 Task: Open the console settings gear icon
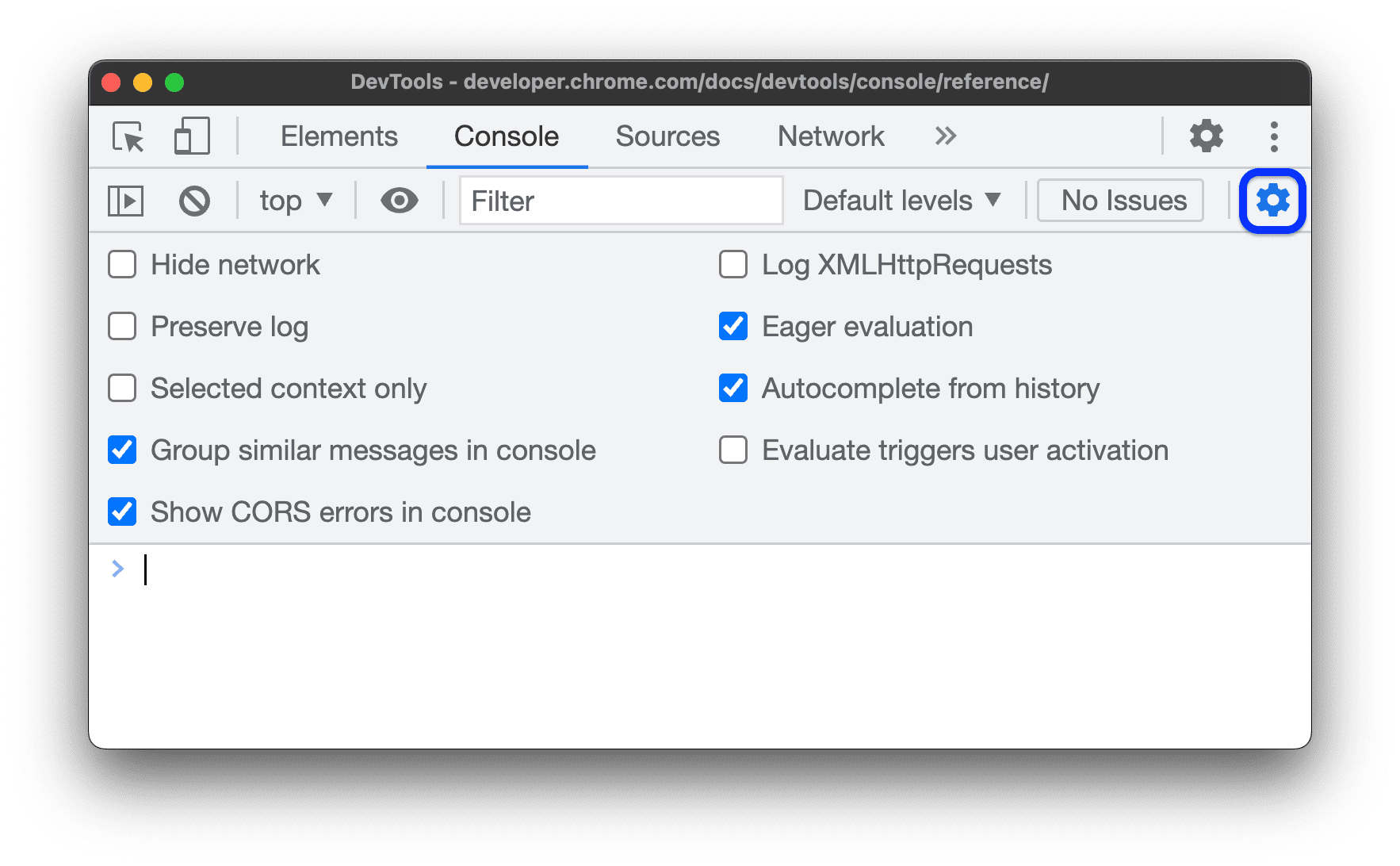point(1272,201)
